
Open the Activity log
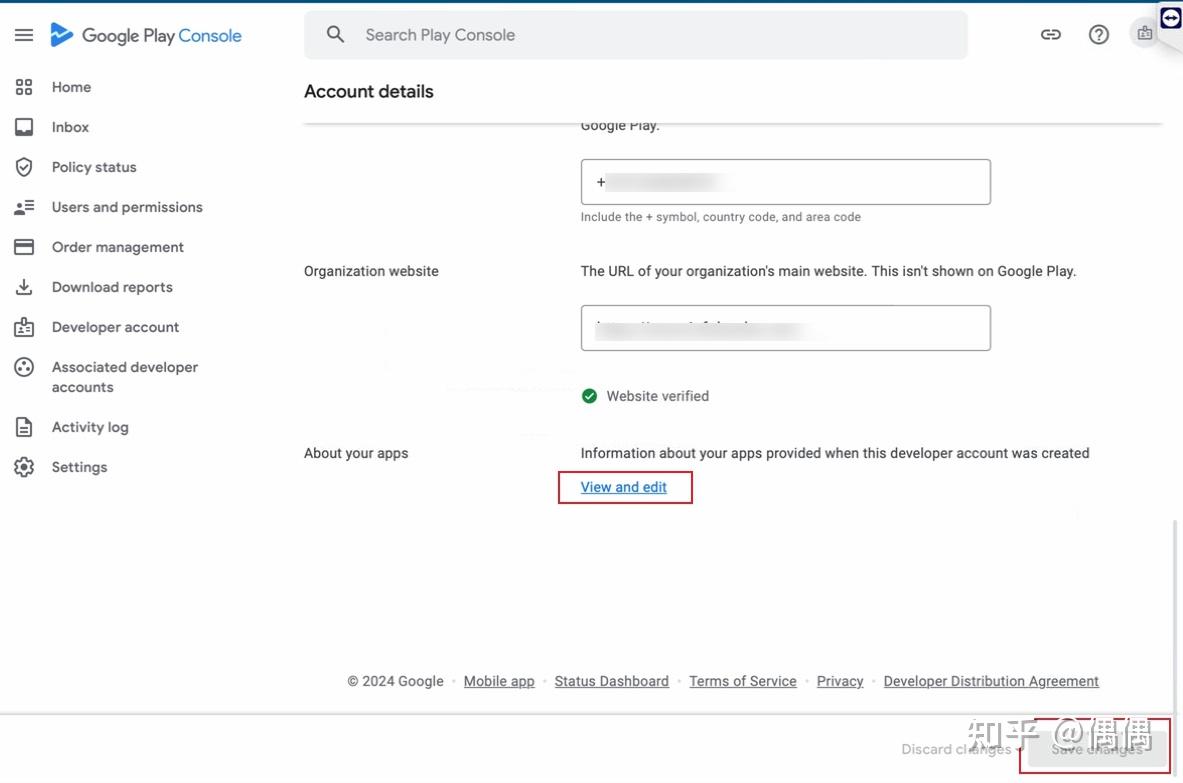(90, 427)
